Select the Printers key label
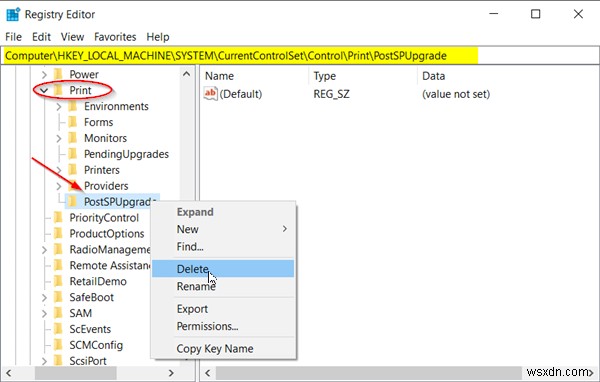The width and height of the screenshot is (600, 382). point(102,170)
